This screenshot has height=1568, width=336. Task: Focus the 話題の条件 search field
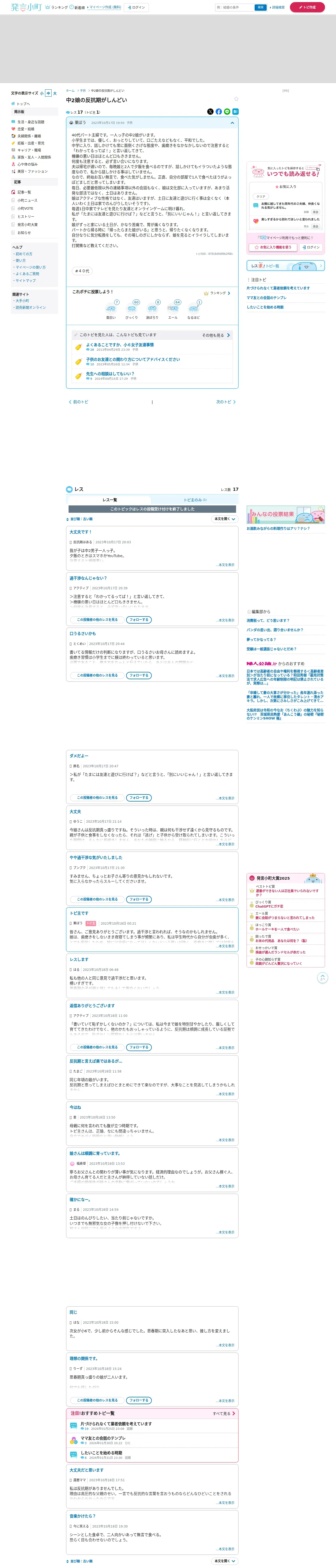click(x=234, y=7)
